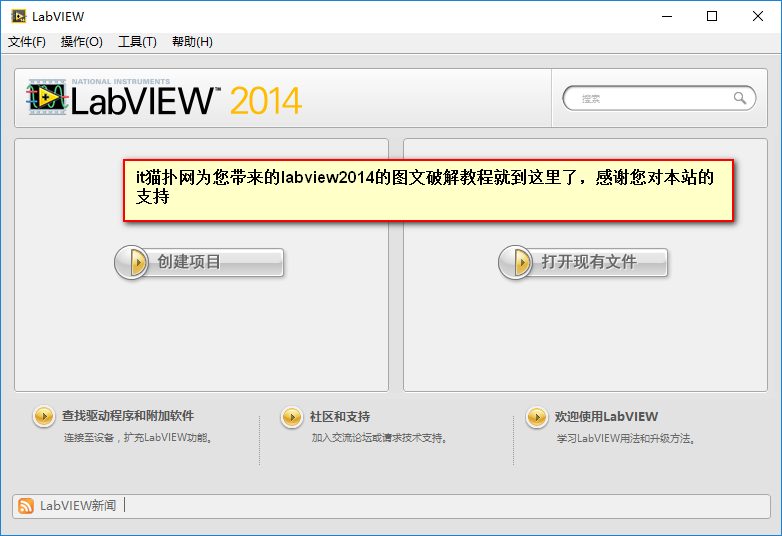Image resolution: width=782 pixels, height=536 pixels.
Task: Click the LabVIEW title bar app icon
Action: click(18, 16)
